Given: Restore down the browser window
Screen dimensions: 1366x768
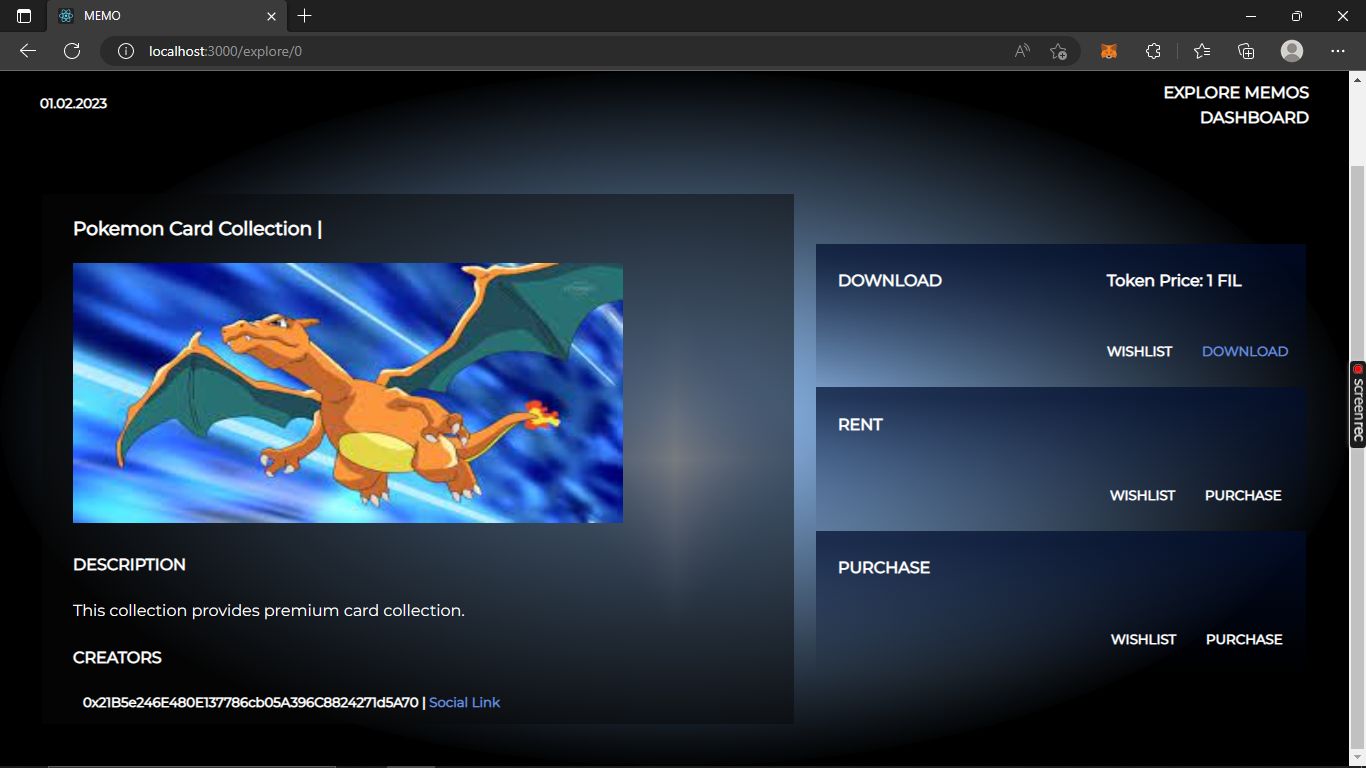Looking at the screenshot, I should 1297,16.
